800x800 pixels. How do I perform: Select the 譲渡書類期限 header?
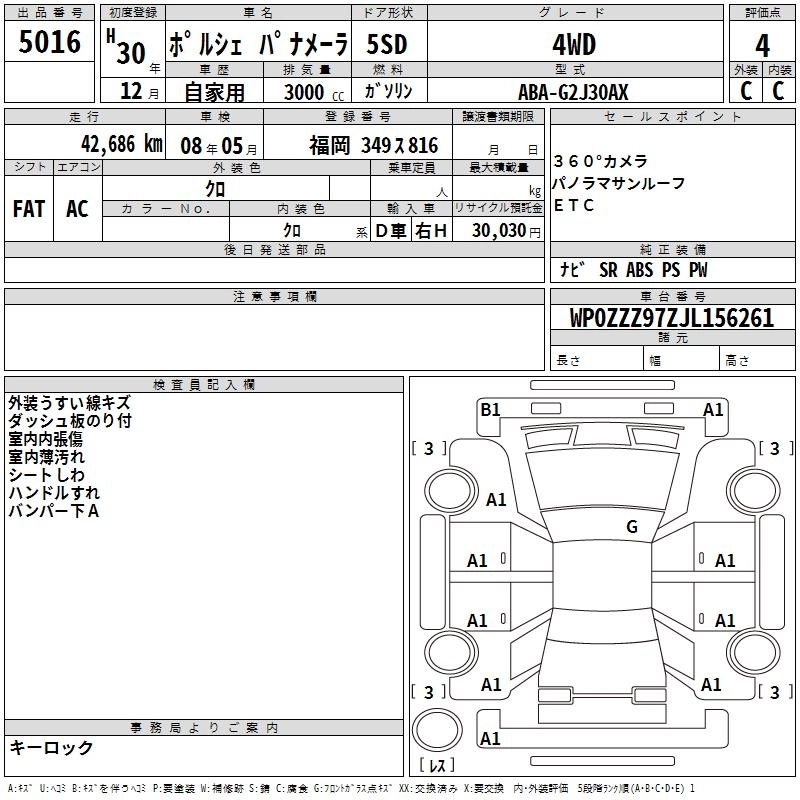[498, 116]
